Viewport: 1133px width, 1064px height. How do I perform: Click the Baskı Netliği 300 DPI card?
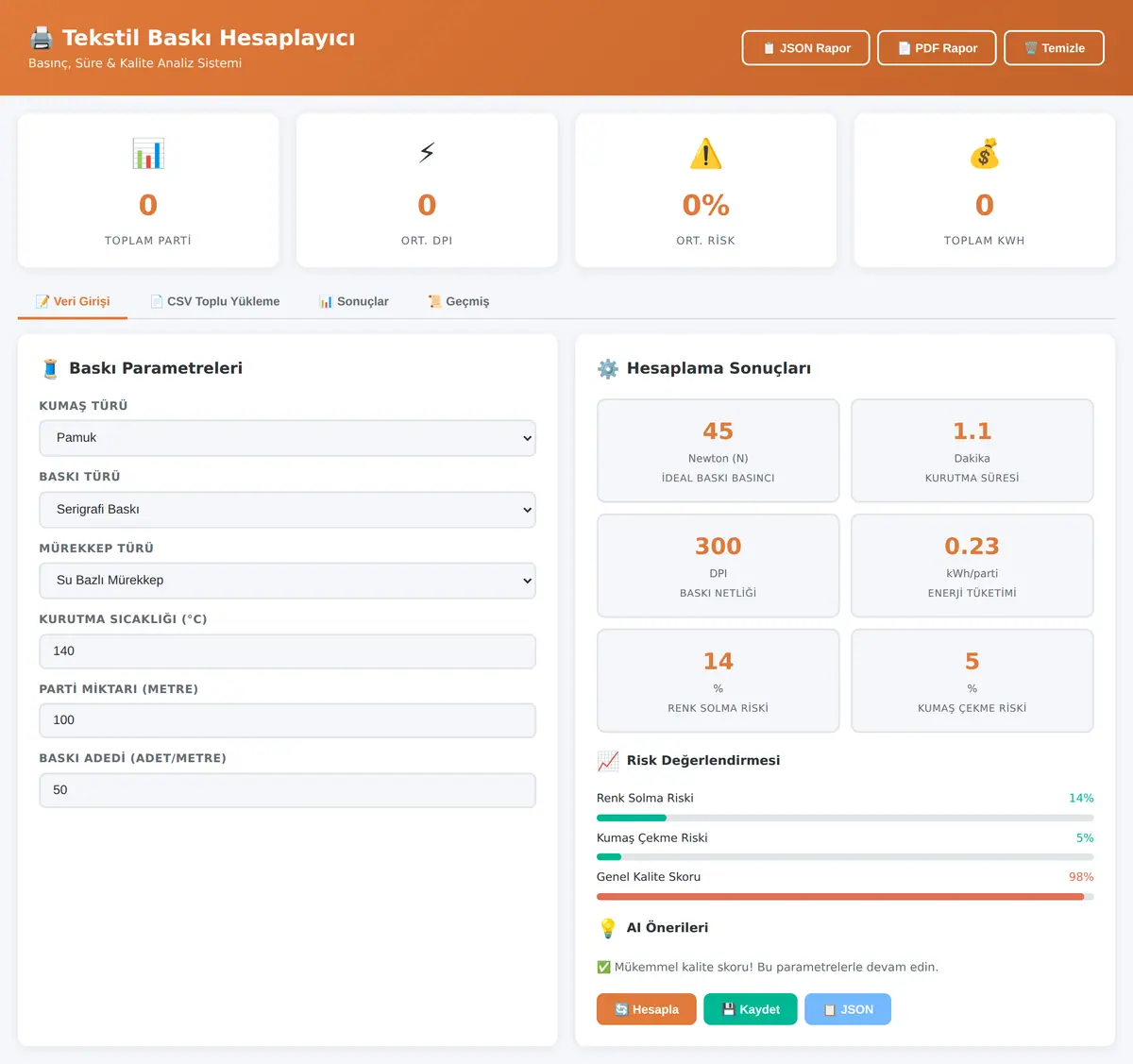[x=718, y=566]
